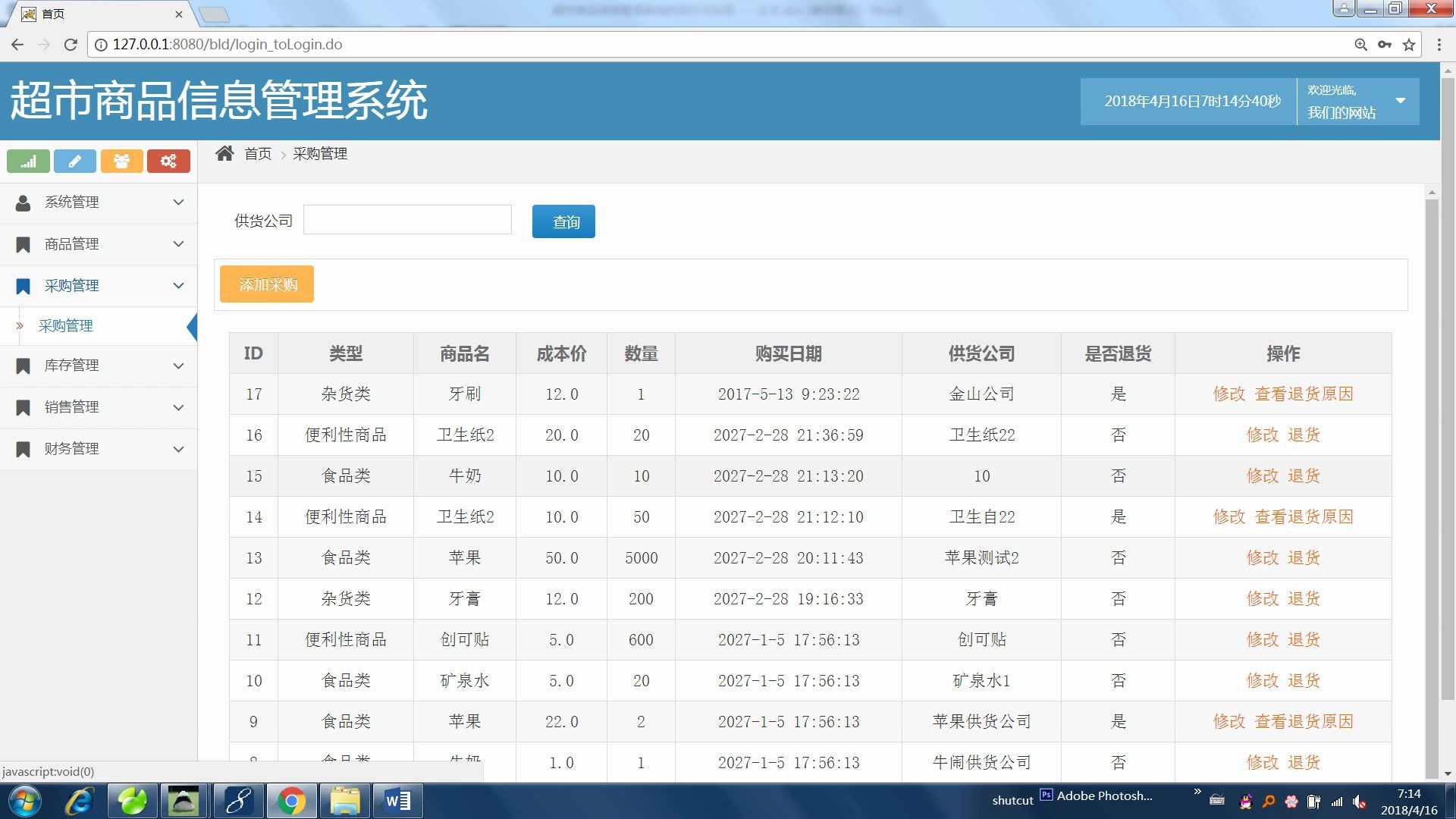Focus the 供货公司 search input field

point(407,220)
